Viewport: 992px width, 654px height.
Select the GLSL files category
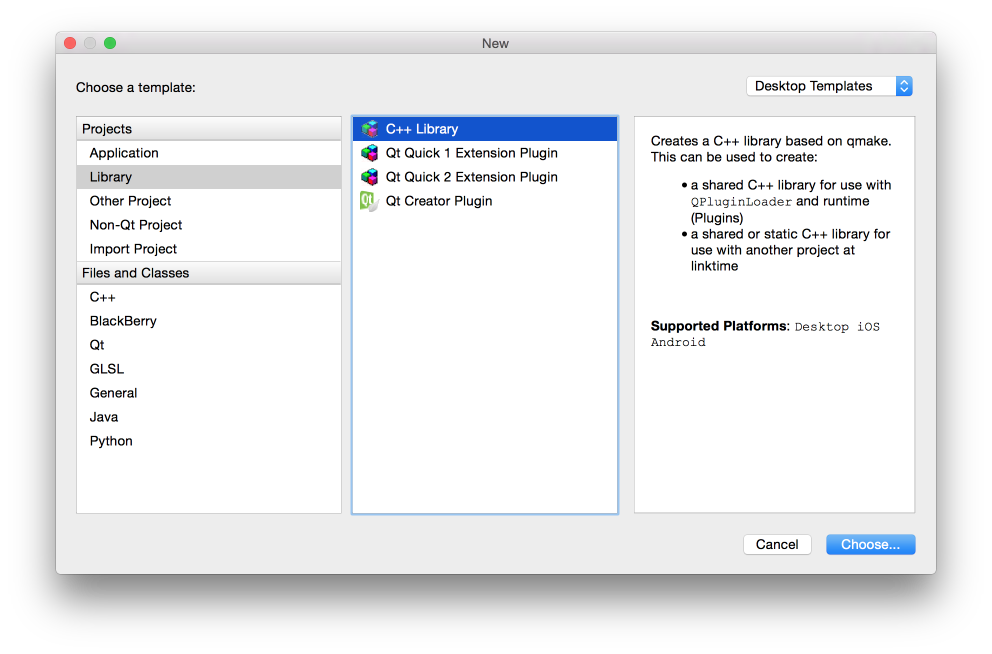pos(209,369)
